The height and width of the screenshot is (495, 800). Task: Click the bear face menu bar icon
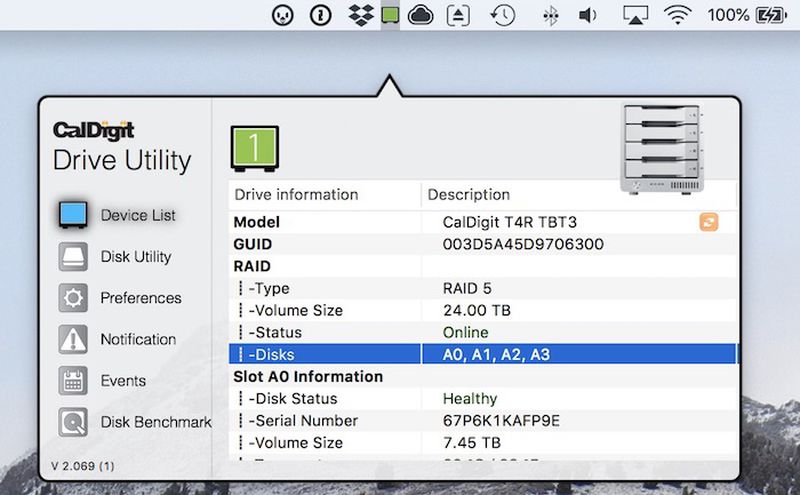point(283,15)
